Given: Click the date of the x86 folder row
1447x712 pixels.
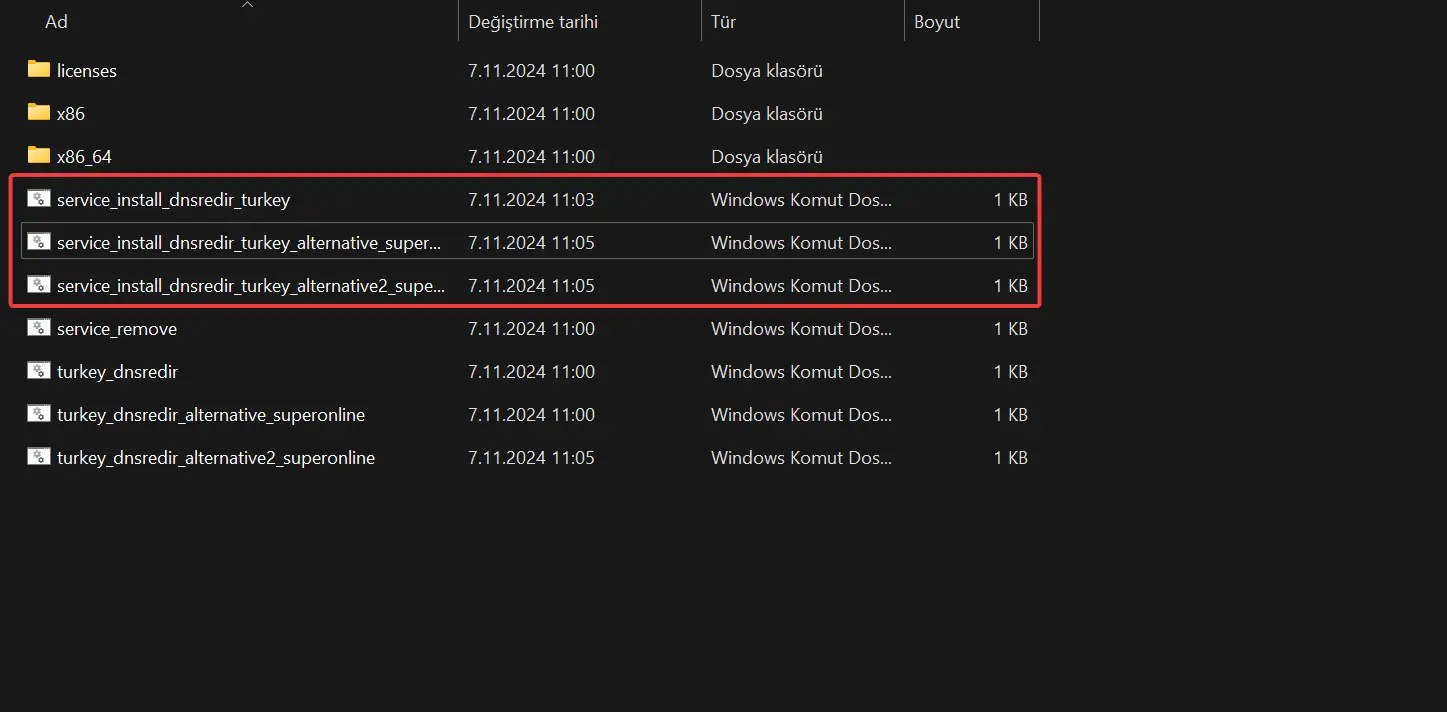Looking at the screenshot, I should [531, 114].
